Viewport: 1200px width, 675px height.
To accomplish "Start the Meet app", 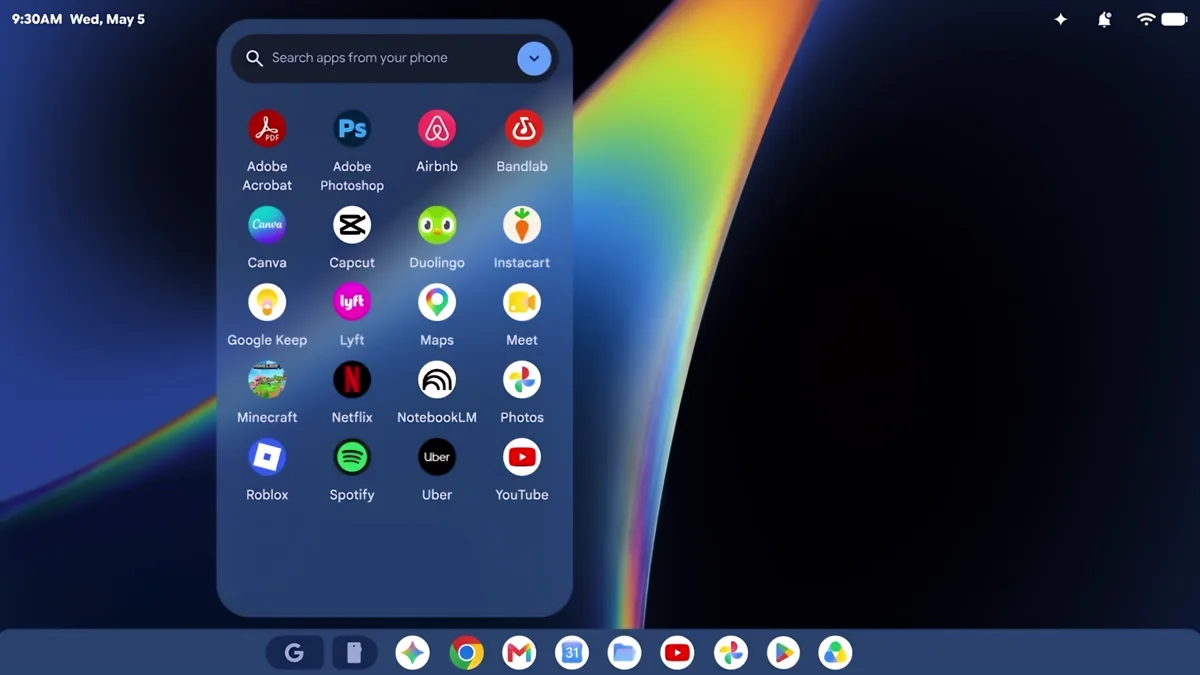I will click(x=522, y=302).
